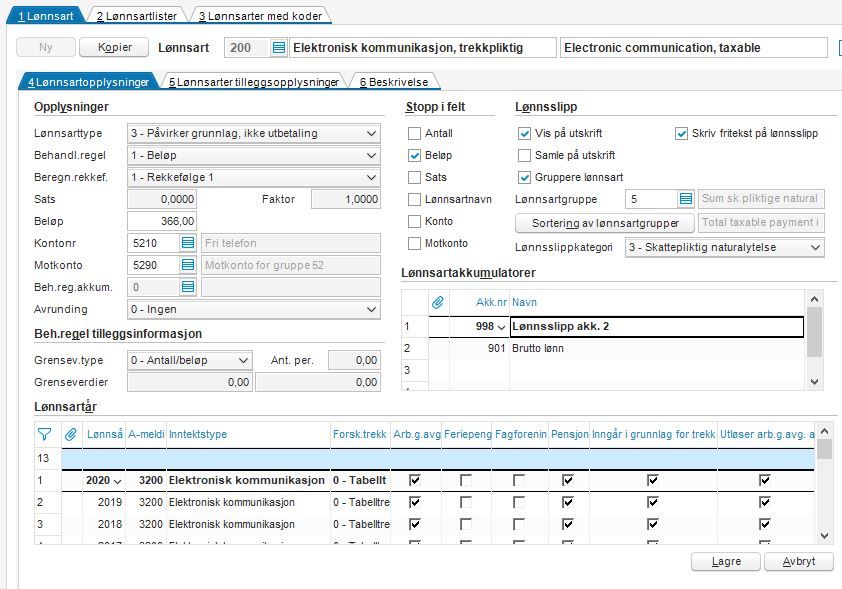Open lookup icon for Beh.reg.akkum. field
The height and width of the screenshot is (589, 842).
click(188, 287)
